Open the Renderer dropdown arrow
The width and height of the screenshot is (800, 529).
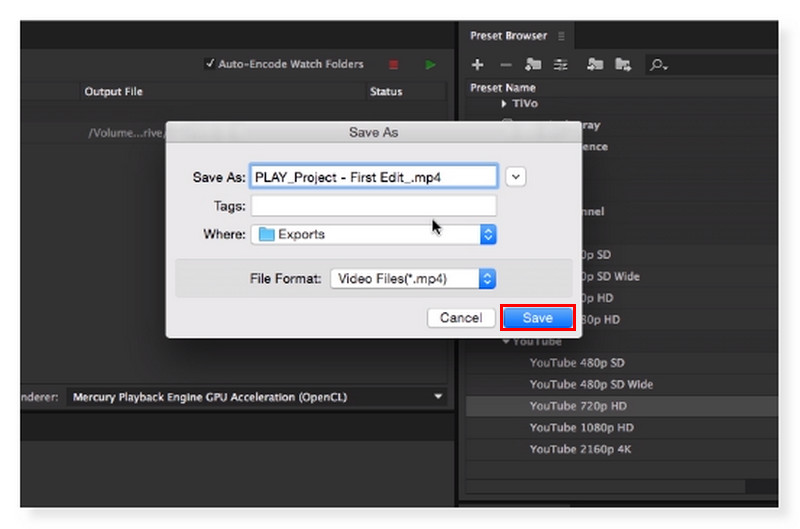point(438,396)
